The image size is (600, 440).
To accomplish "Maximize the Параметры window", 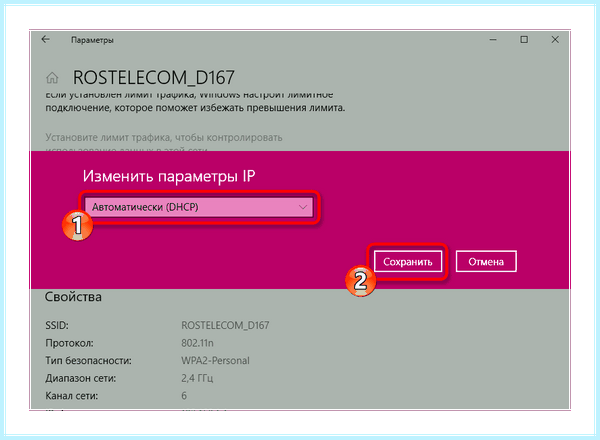I will 524,39.
